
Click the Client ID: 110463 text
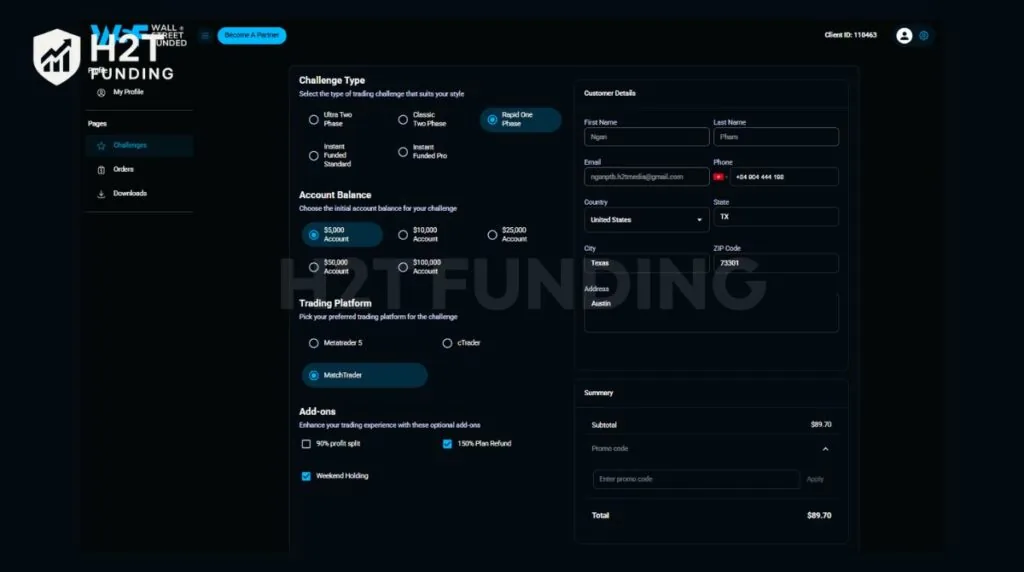click(850, 35)
